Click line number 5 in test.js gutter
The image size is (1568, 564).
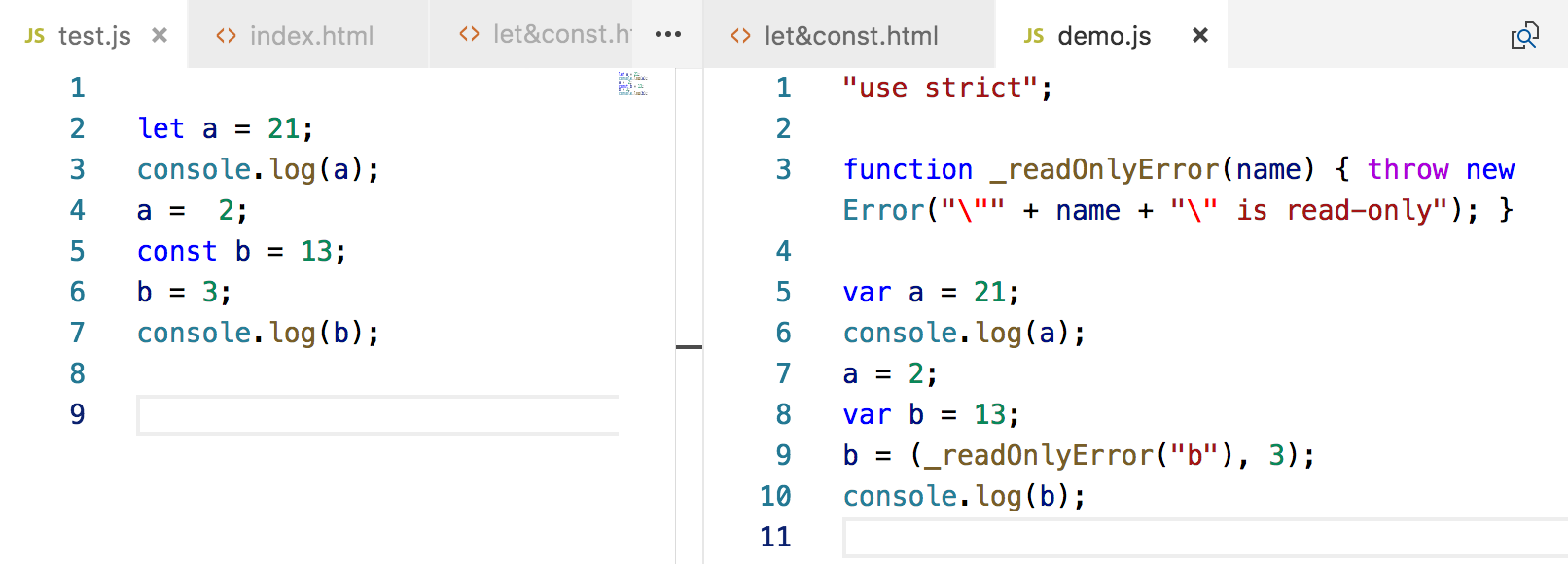(x=78, y=252)
